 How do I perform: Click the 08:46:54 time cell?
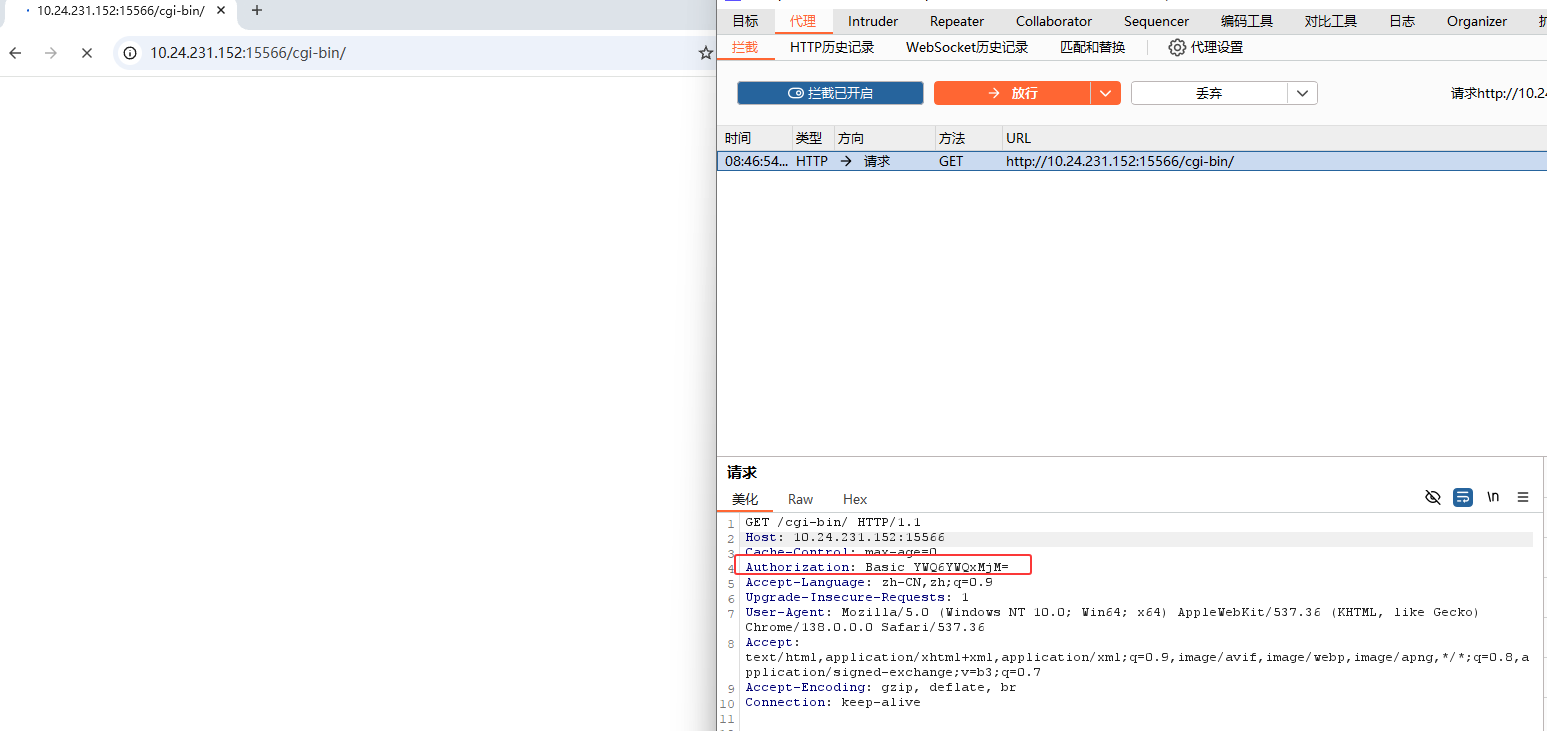[756, 161]
